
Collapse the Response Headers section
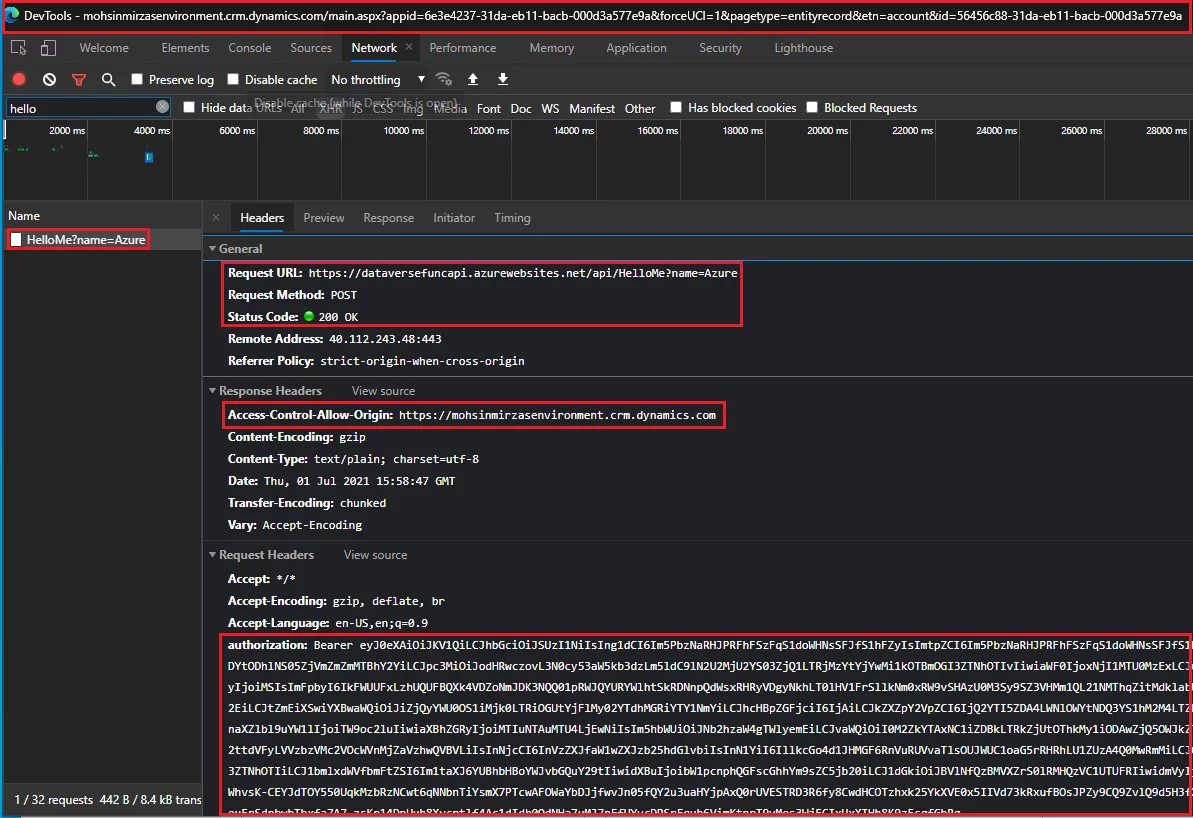tap(213, 390)
